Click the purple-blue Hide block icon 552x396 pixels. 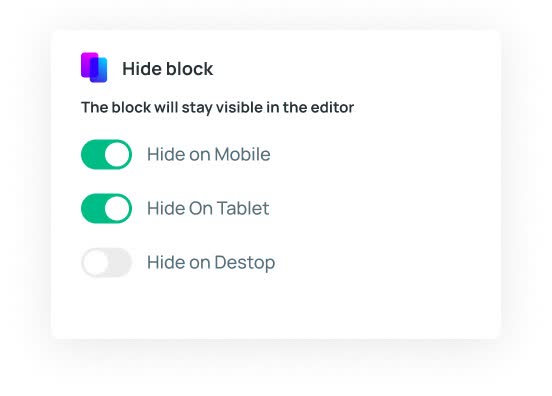[x=94, y=68]
